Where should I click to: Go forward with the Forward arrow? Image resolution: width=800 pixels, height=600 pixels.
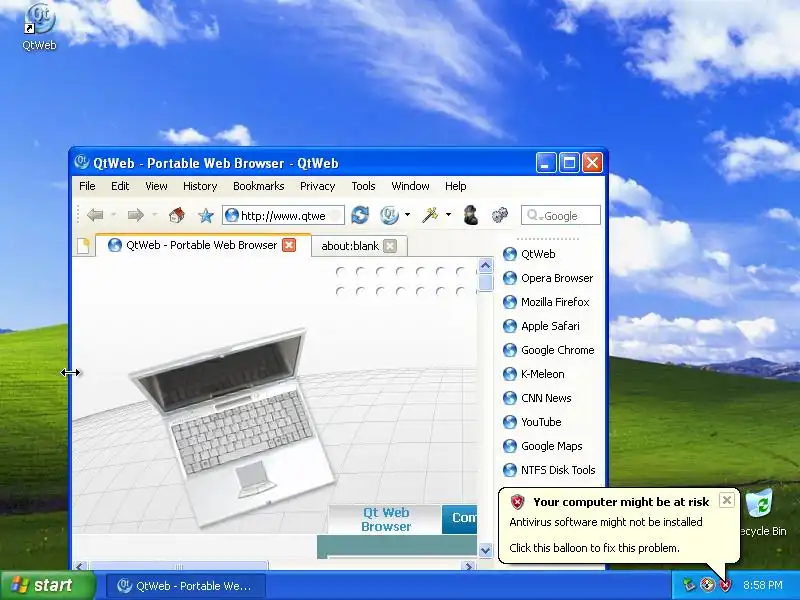click(x=135, y=215)
